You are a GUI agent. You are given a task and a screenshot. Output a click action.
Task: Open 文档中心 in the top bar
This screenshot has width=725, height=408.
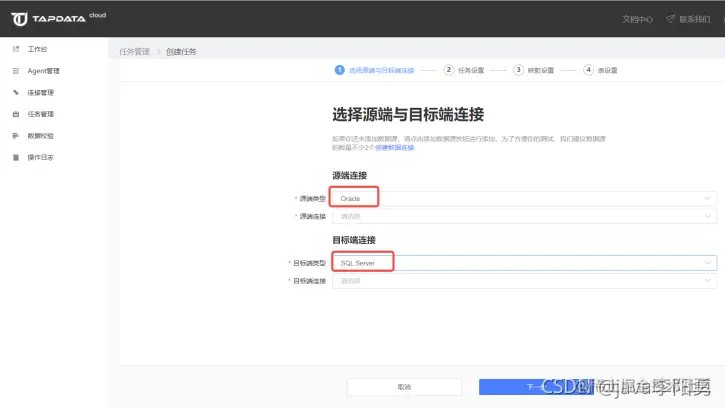pos(637,19)
